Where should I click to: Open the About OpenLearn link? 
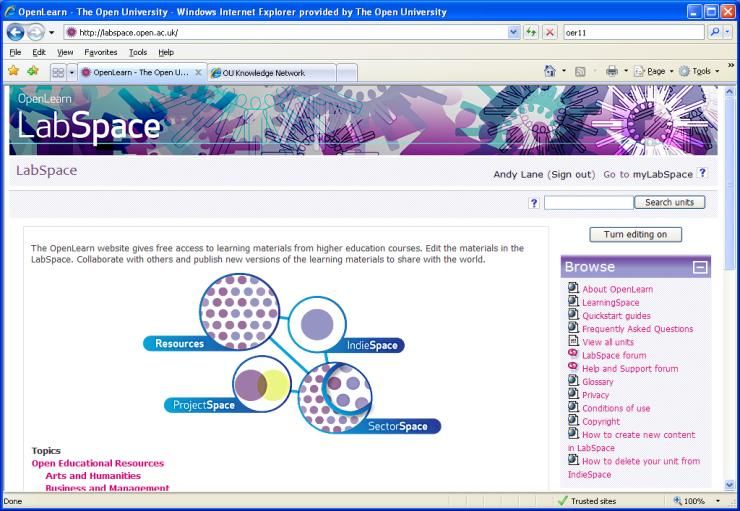617,289
